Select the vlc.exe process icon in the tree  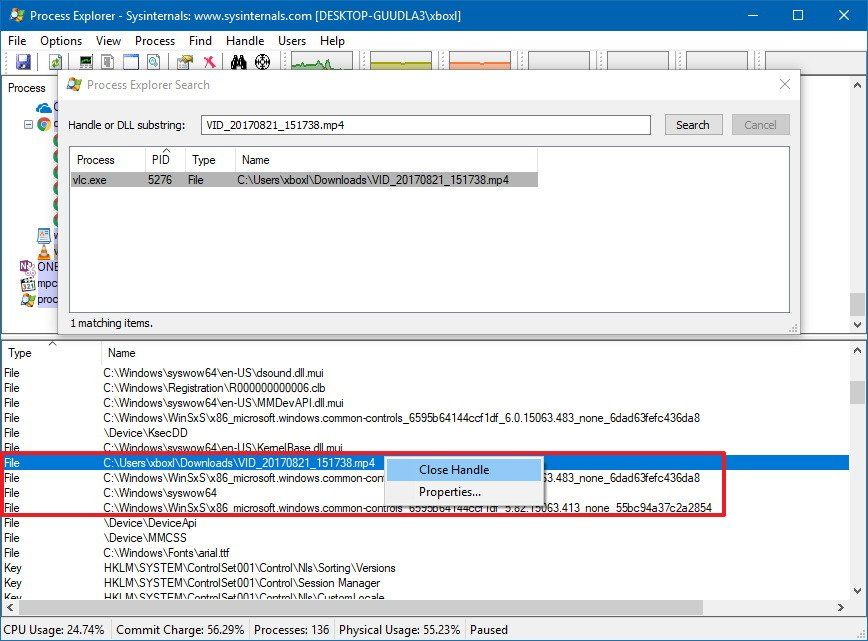coord(42,252)
